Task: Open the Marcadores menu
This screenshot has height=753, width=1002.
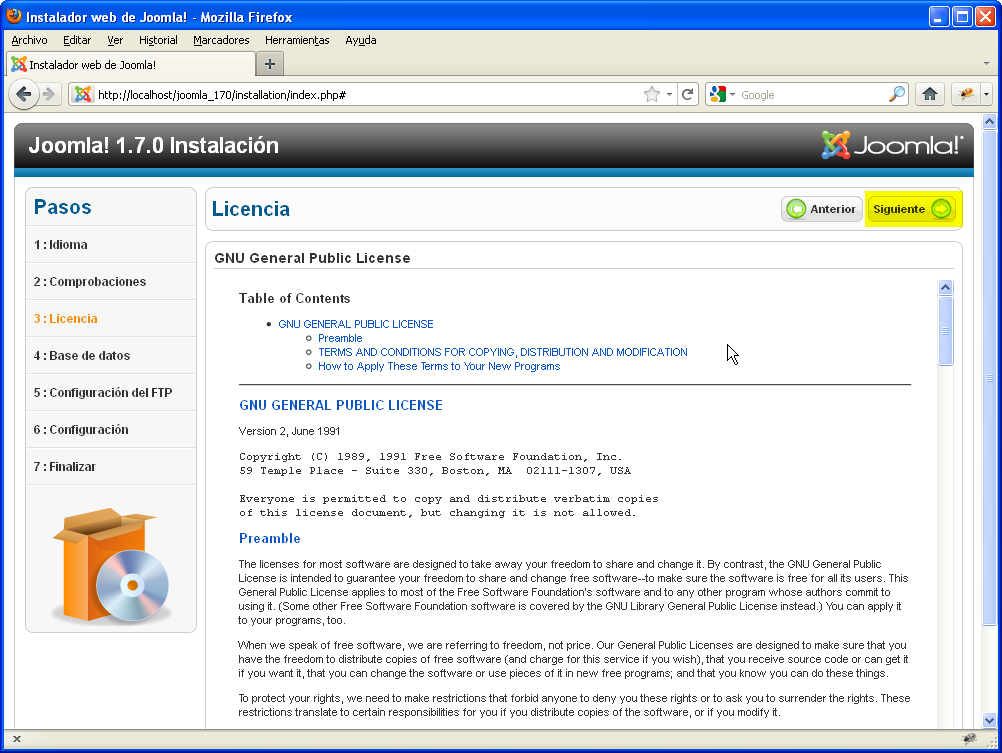Action: pos(221,40)
